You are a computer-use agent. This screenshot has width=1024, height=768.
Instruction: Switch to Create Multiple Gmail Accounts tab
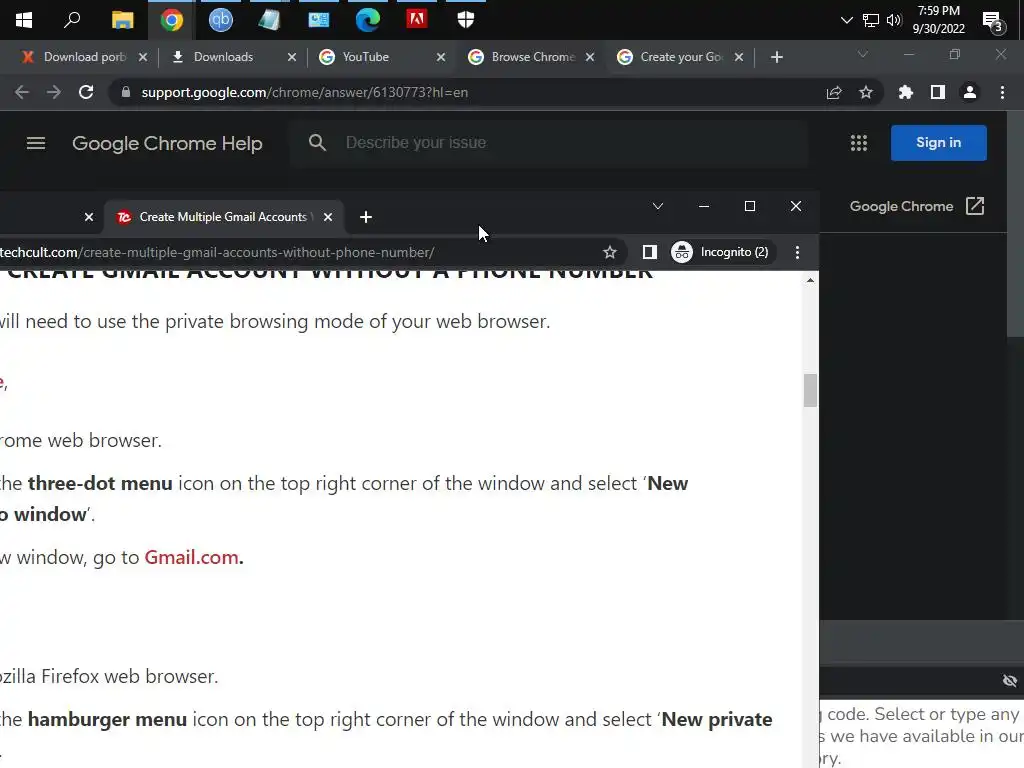pos(223,217)
